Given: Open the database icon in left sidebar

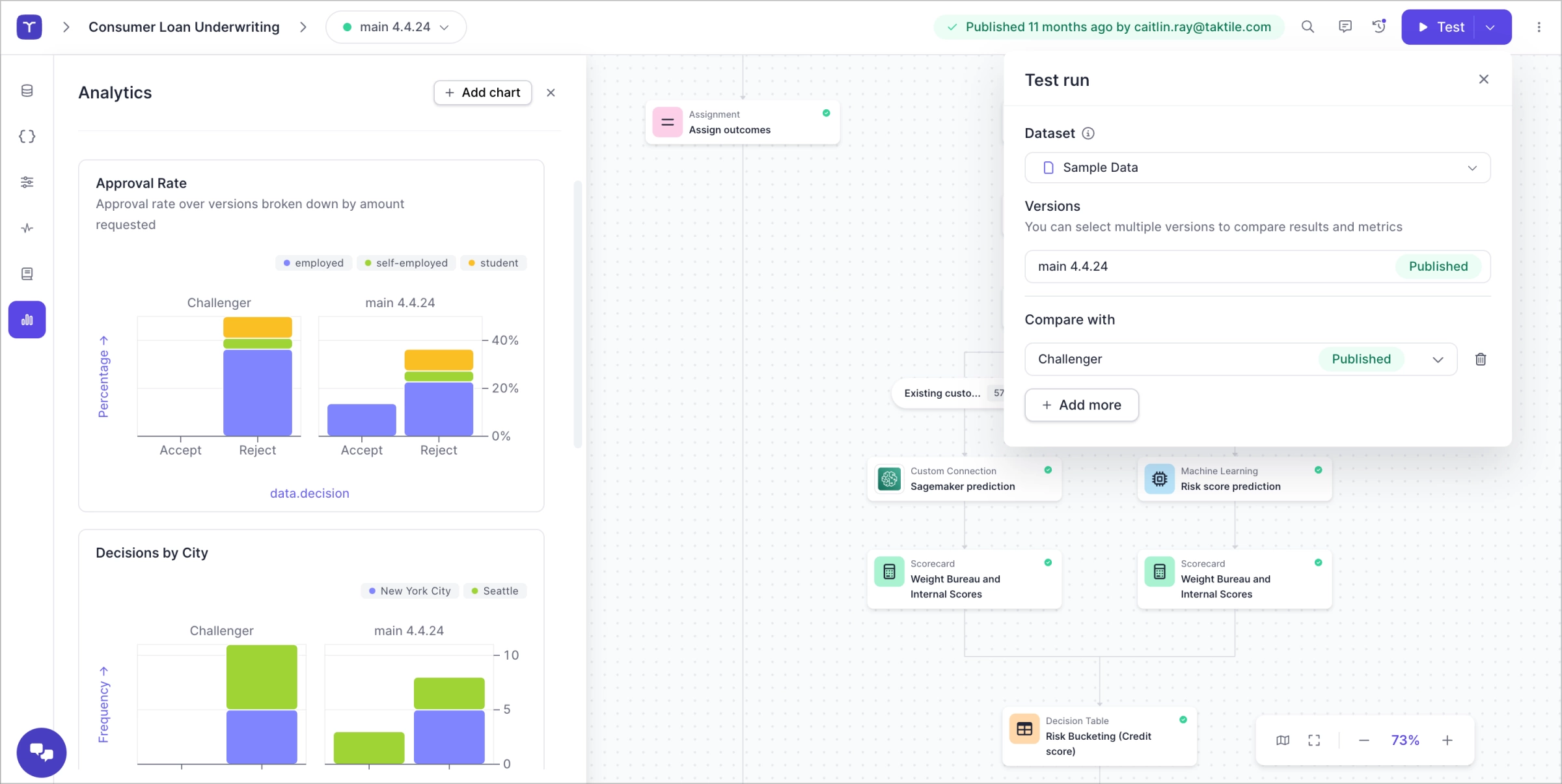Looking at the screenshot, I should tap(27, 90).
